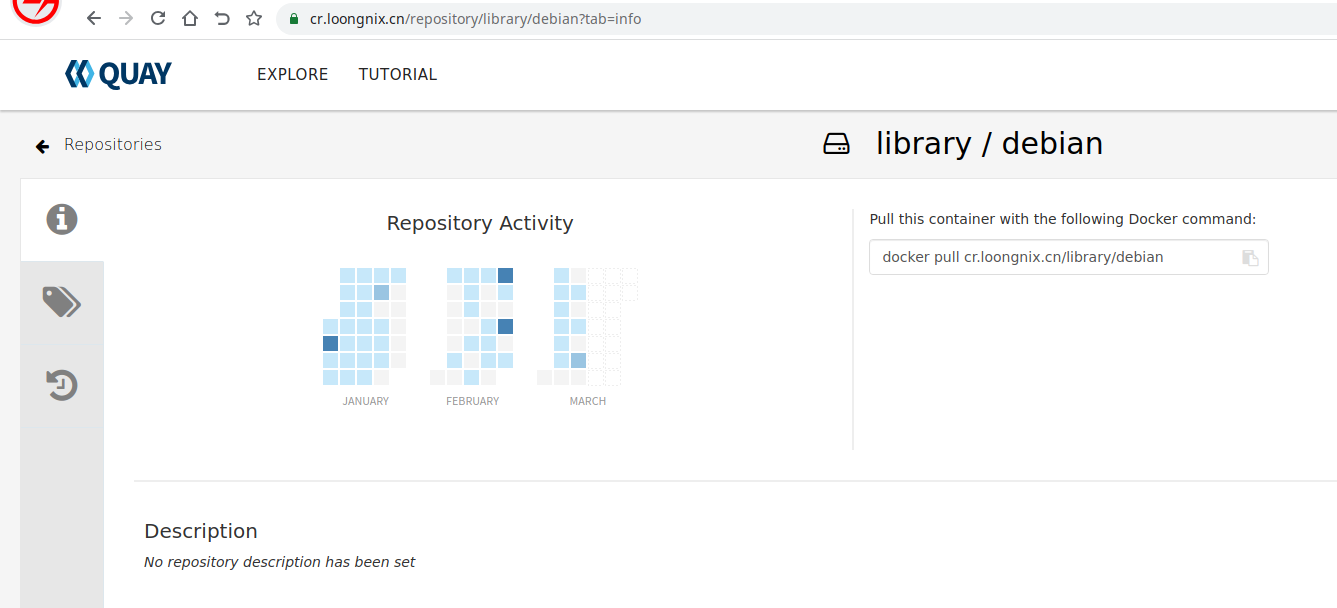Click the back arrow beside Repositories
This screenshot has height=608, width=1337.
42,146
